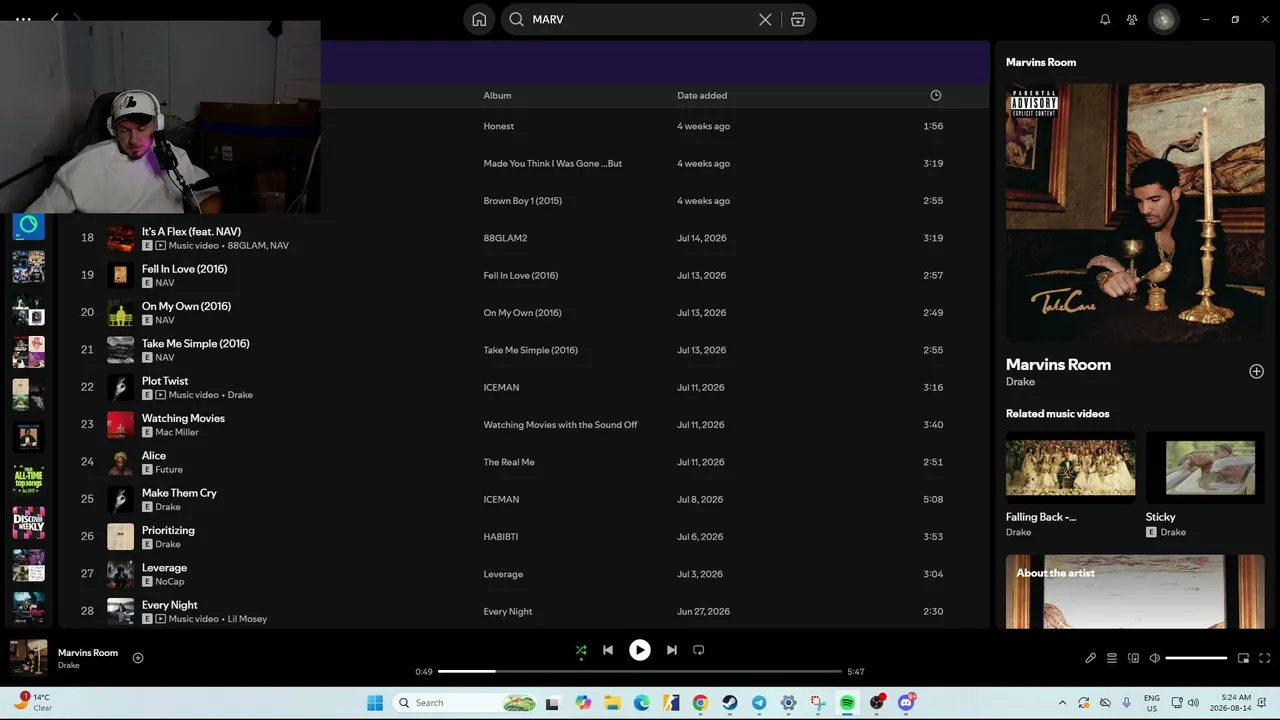Open Watching Movies with the Sound Off album
The image size is (1280, 720).
tap(560, 425)
